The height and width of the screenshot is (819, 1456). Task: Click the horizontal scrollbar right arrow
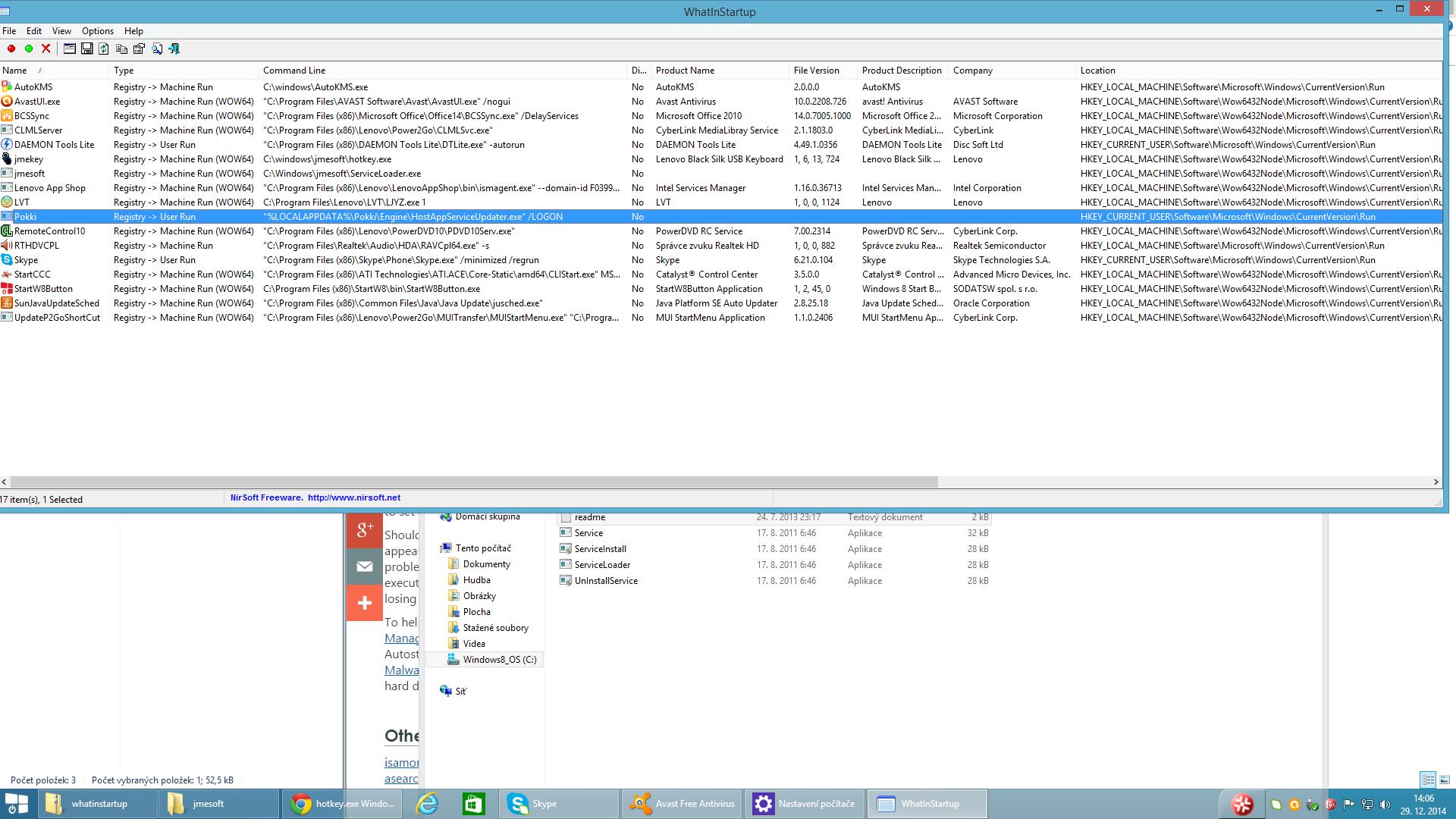click(1436, 482)
